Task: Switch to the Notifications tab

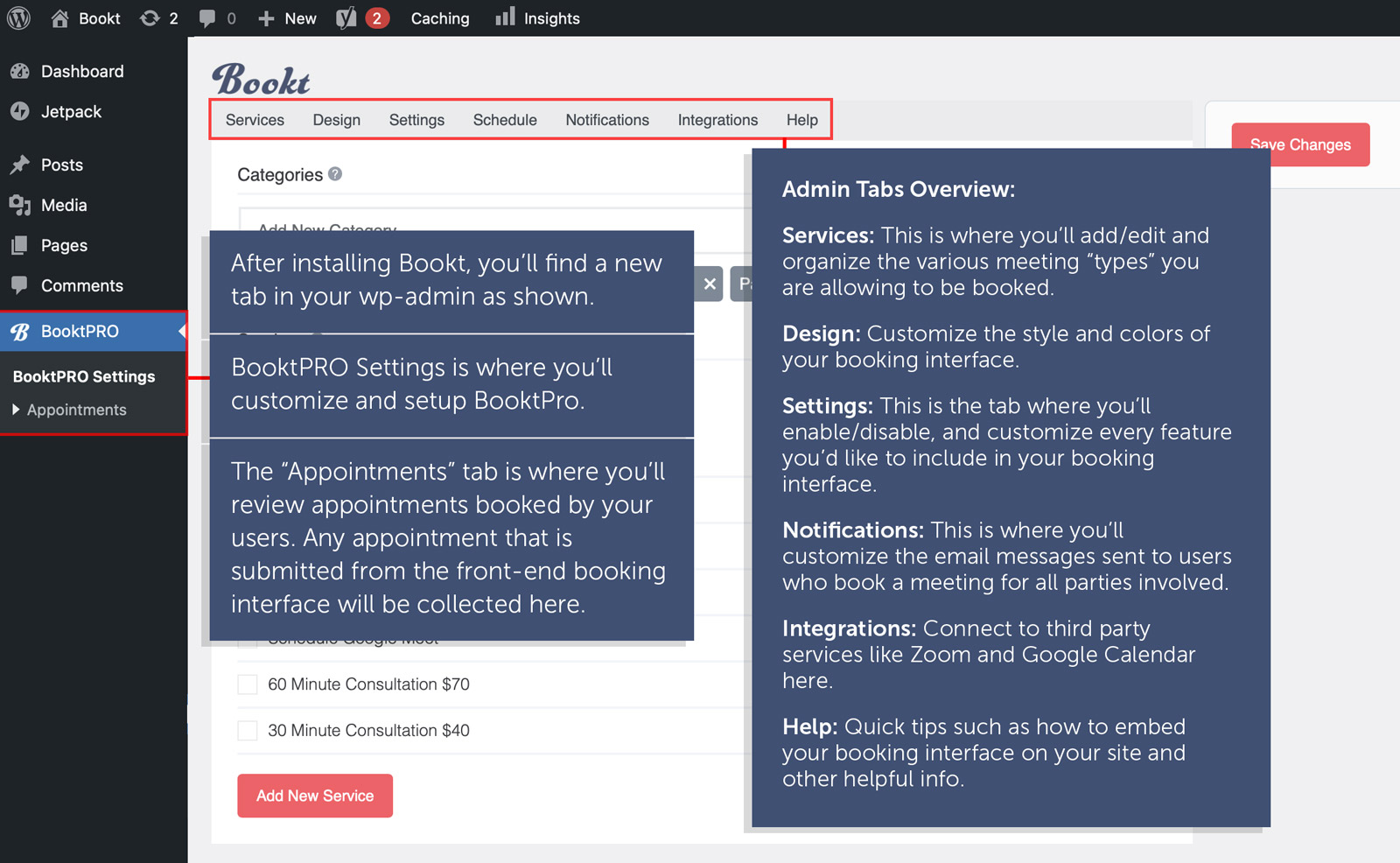Action: (607, 120)
